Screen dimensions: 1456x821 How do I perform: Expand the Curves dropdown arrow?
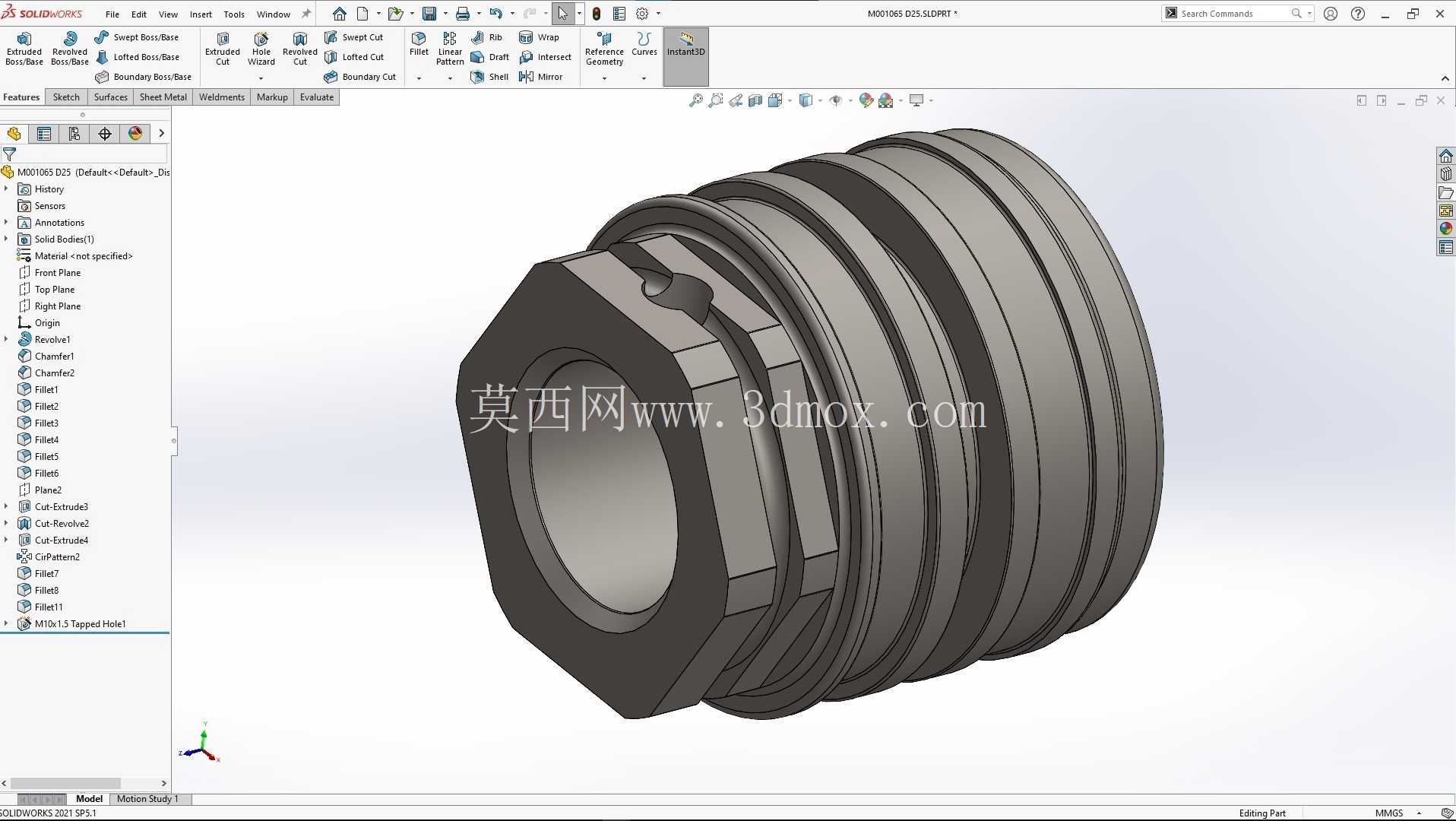pos(644,78)
